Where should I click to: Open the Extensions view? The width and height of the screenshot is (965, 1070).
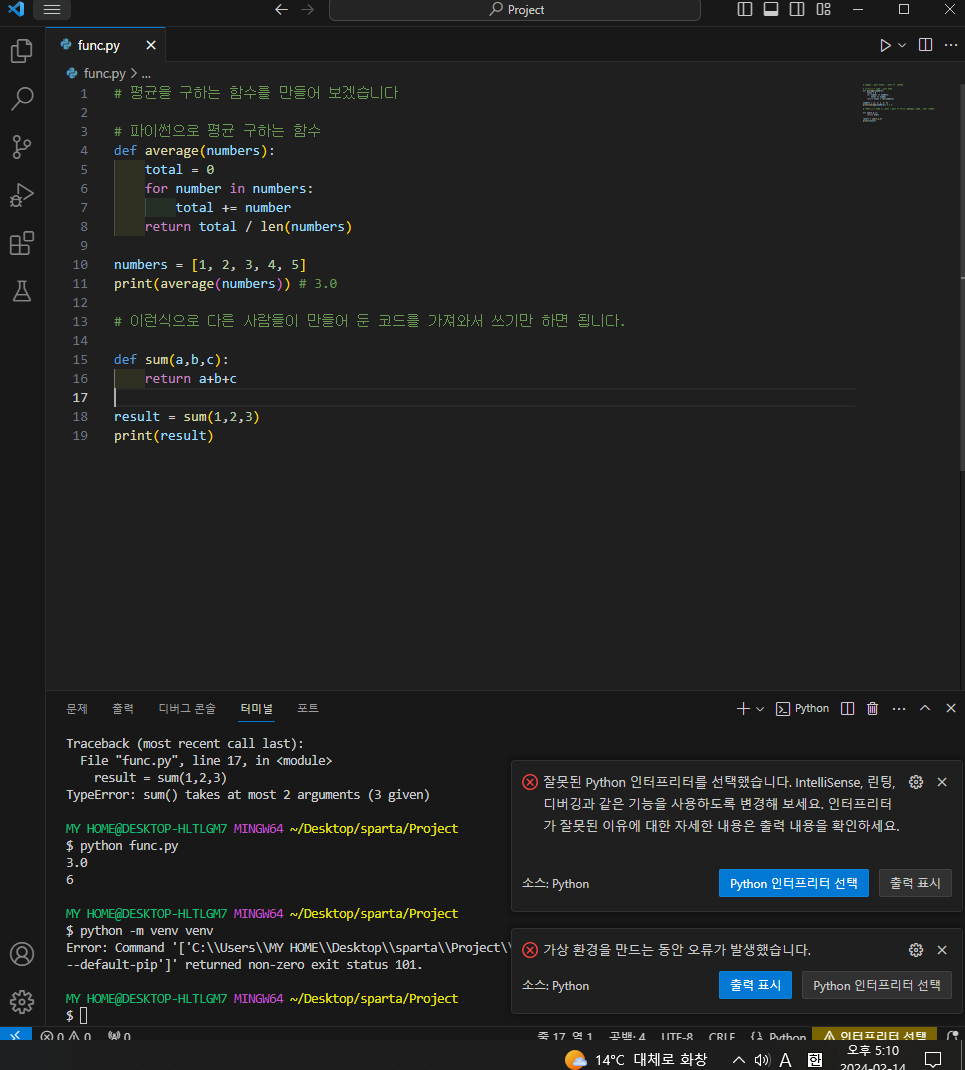[x=22, y=244]
